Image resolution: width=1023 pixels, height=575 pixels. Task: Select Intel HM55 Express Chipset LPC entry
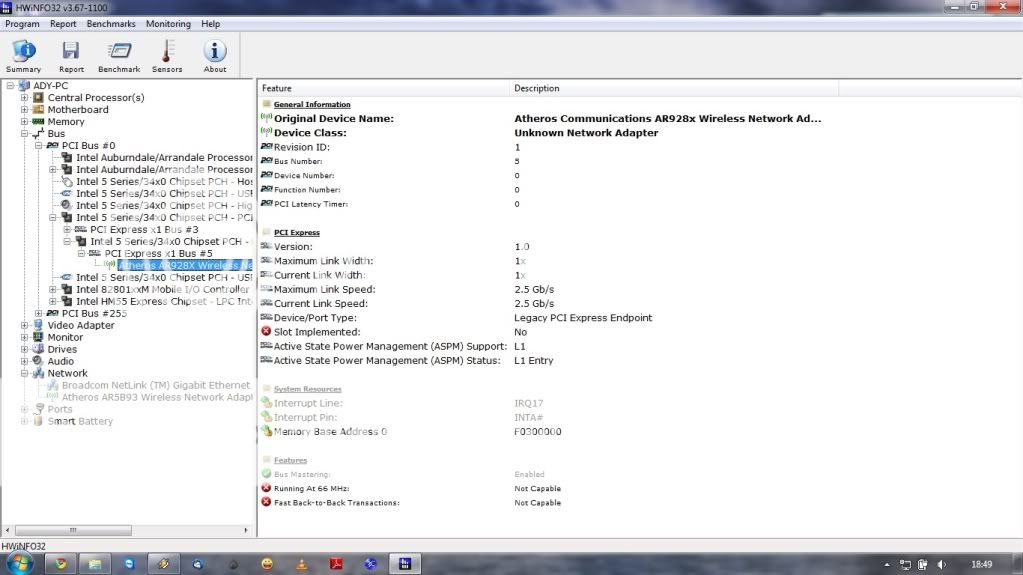tap(164, 301)
